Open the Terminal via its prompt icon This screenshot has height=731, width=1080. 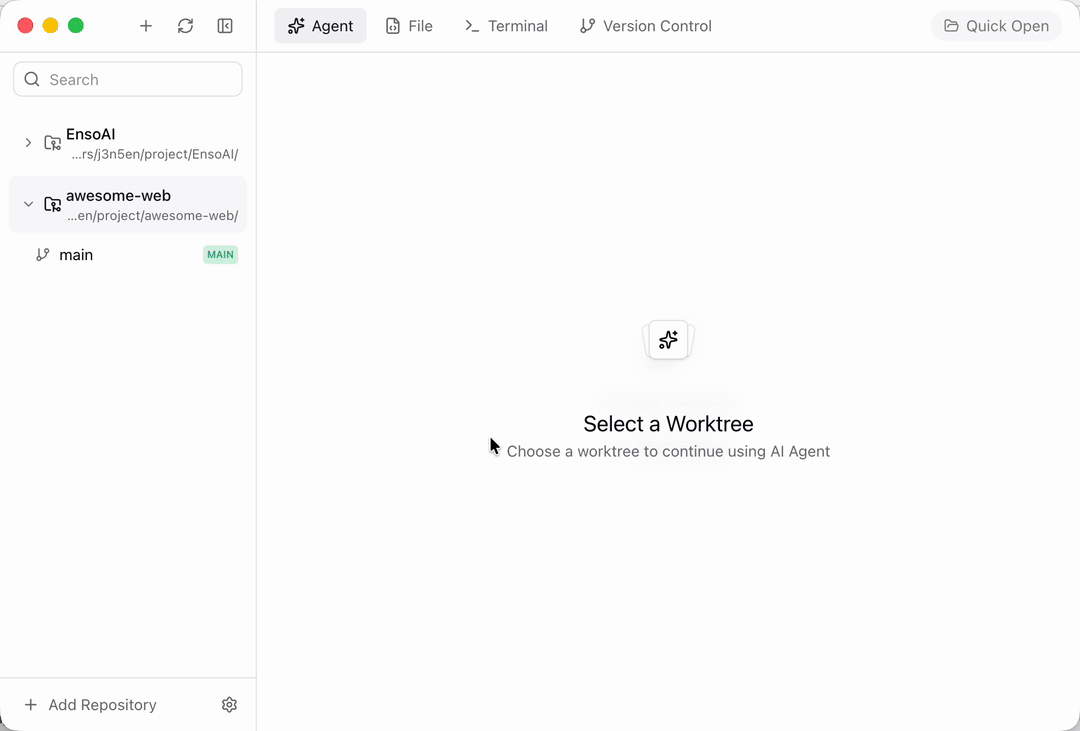coord(471,25)
